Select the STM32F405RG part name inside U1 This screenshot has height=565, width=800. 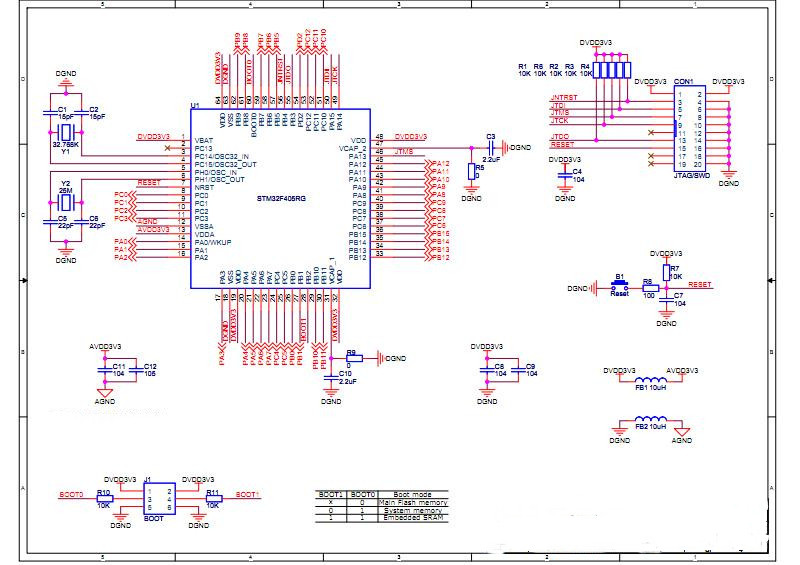click(x=281, y=199)
